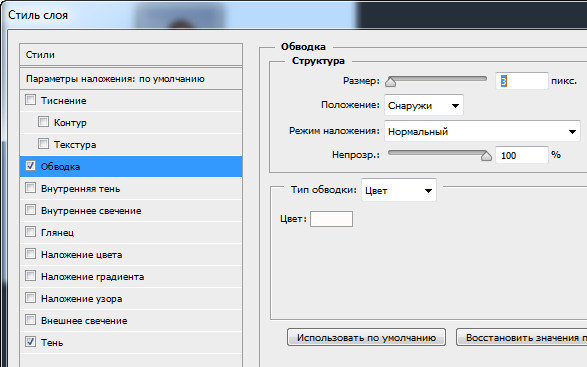This screenshot has width=587, height=367.
Task: Enable the Тиснение checkbox
Action: click(x=30, y=100)
